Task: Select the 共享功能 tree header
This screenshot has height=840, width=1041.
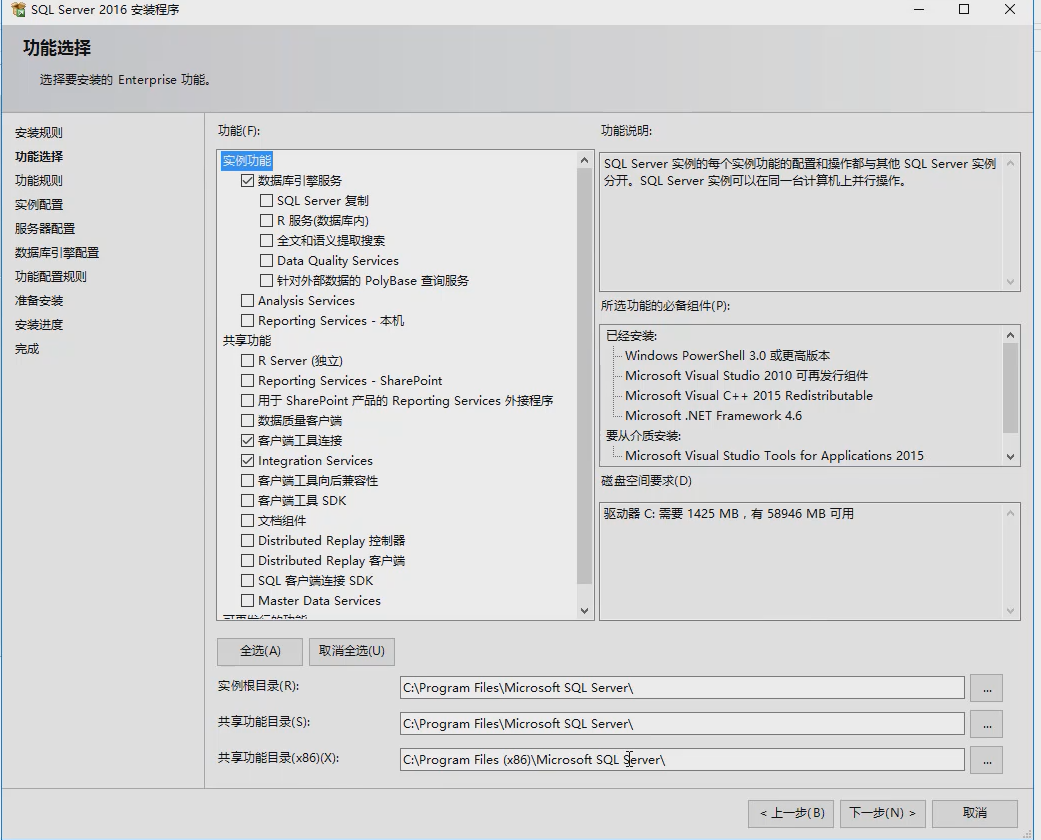Action: tap(247, 341)
